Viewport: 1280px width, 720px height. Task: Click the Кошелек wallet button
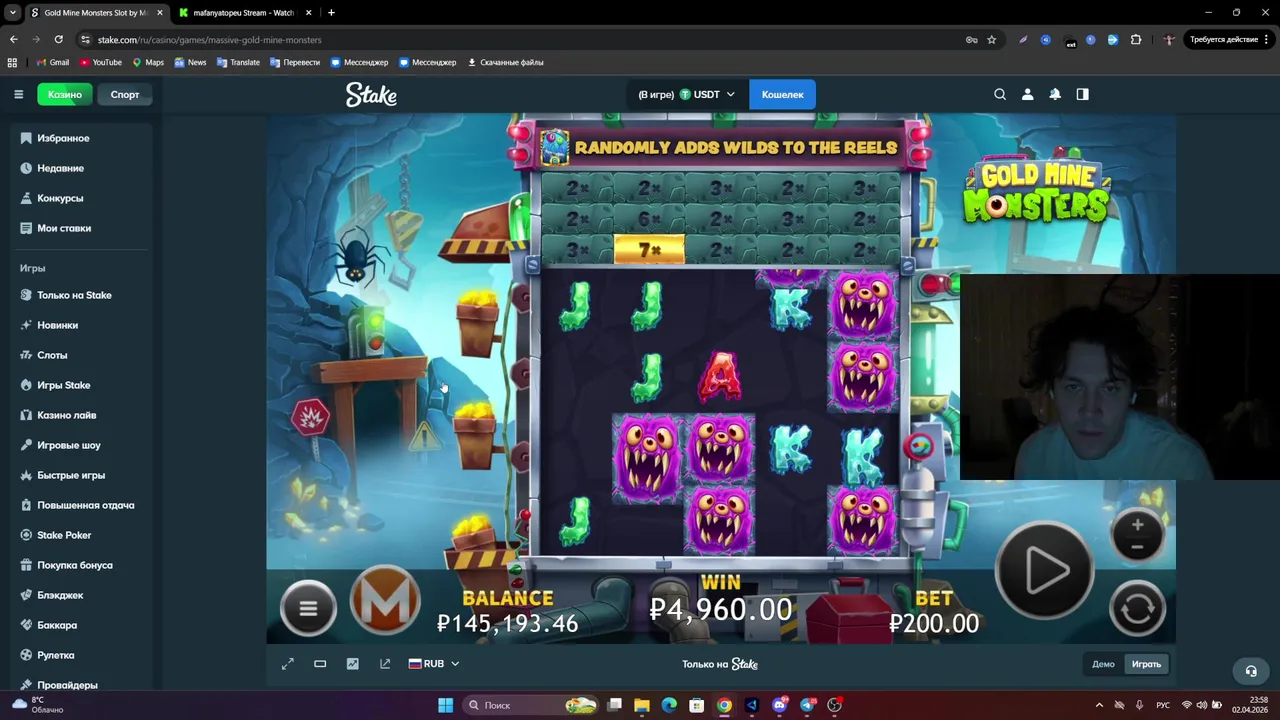click(x=782, y=94)
